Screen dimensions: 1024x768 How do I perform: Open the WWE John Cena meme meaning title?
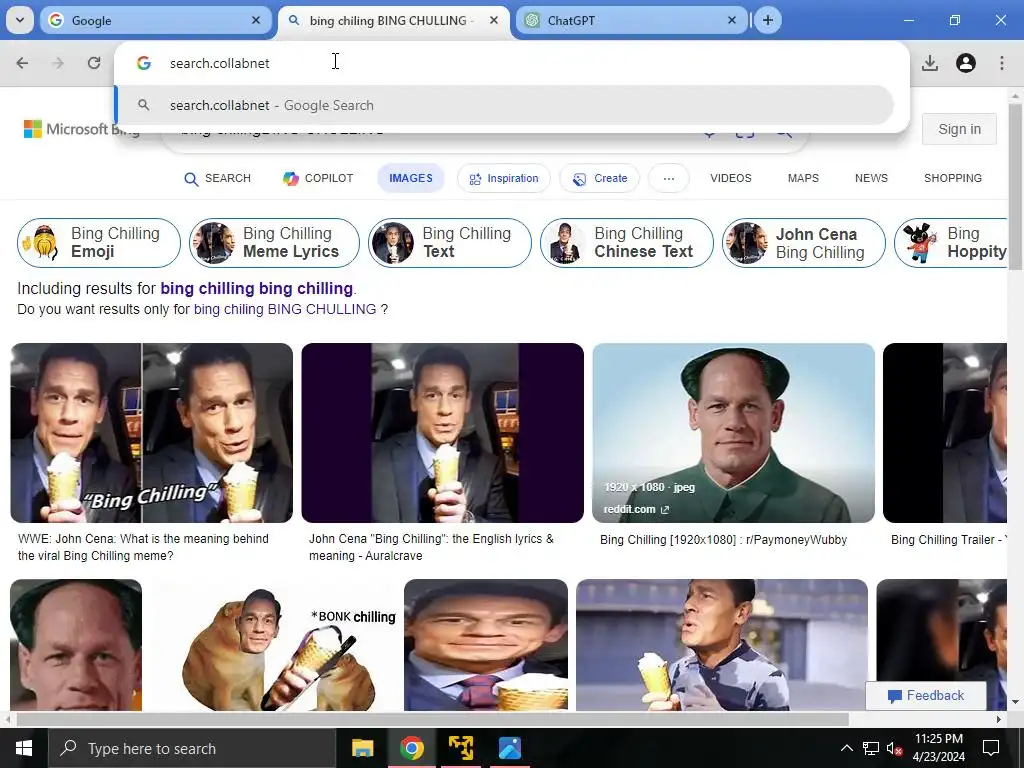pos(144,547)
